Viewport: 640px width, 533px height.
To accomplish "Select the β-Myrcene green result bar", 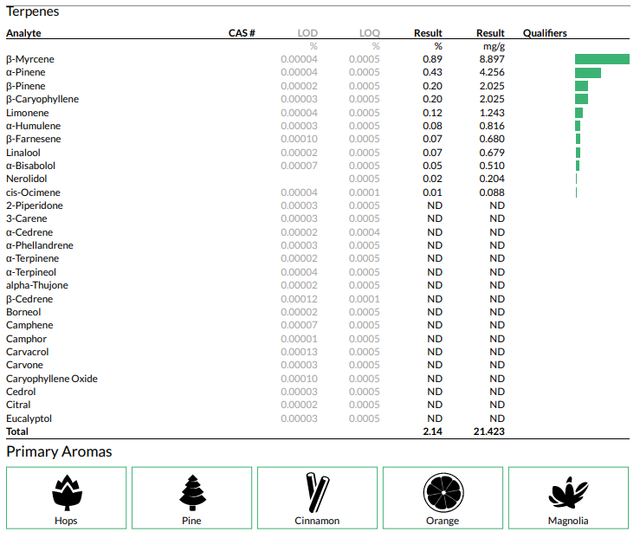I will point(602,59).
